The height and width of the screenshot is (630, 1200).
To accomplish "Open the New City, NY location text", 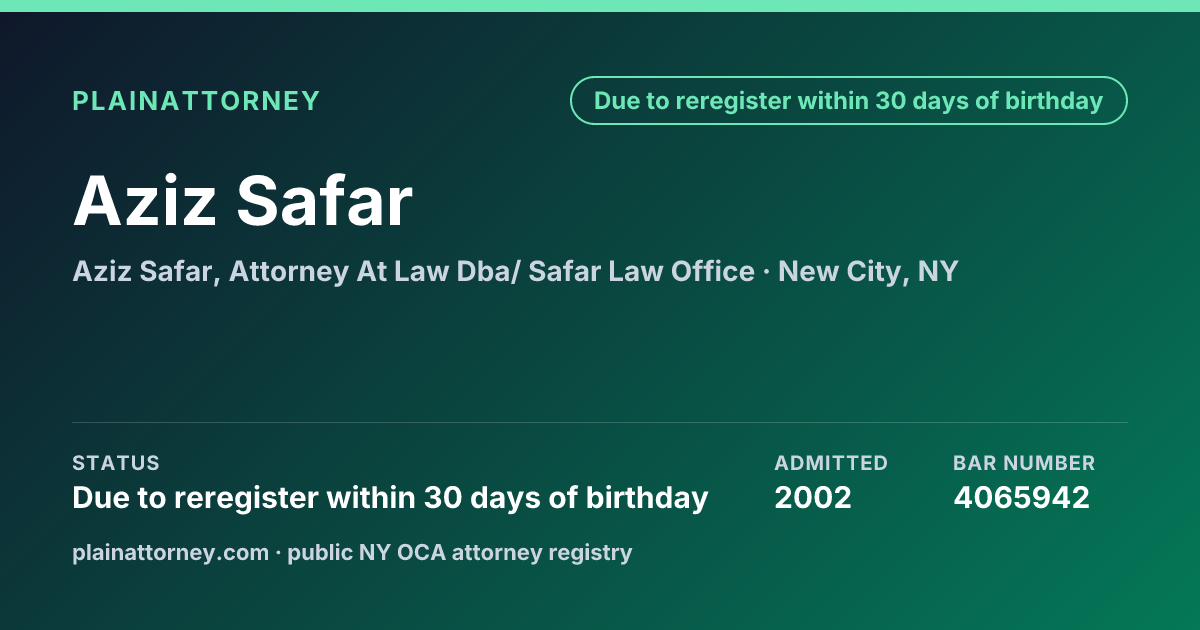I will pyautogui.click(x=868, y=272).
